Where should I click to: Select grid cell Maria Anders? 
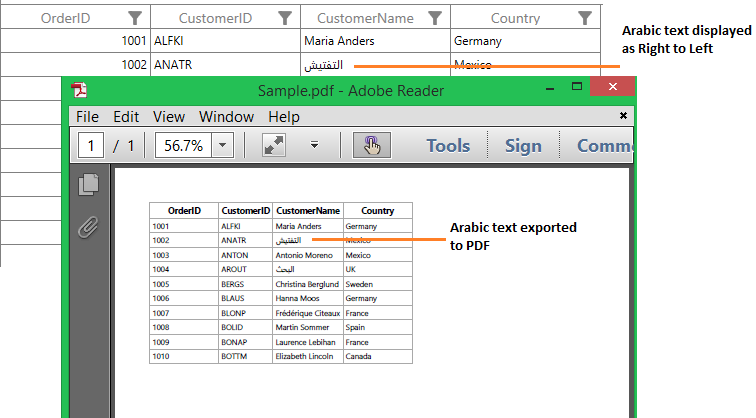[376, 41]
